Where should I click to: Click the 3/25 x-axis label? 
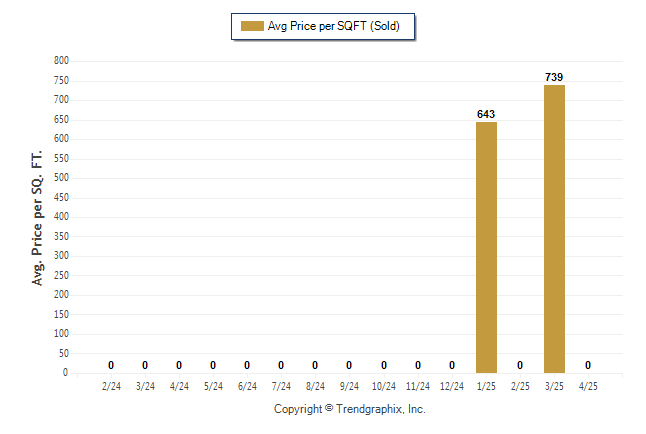pyautogui.click(x=554, y=386)
